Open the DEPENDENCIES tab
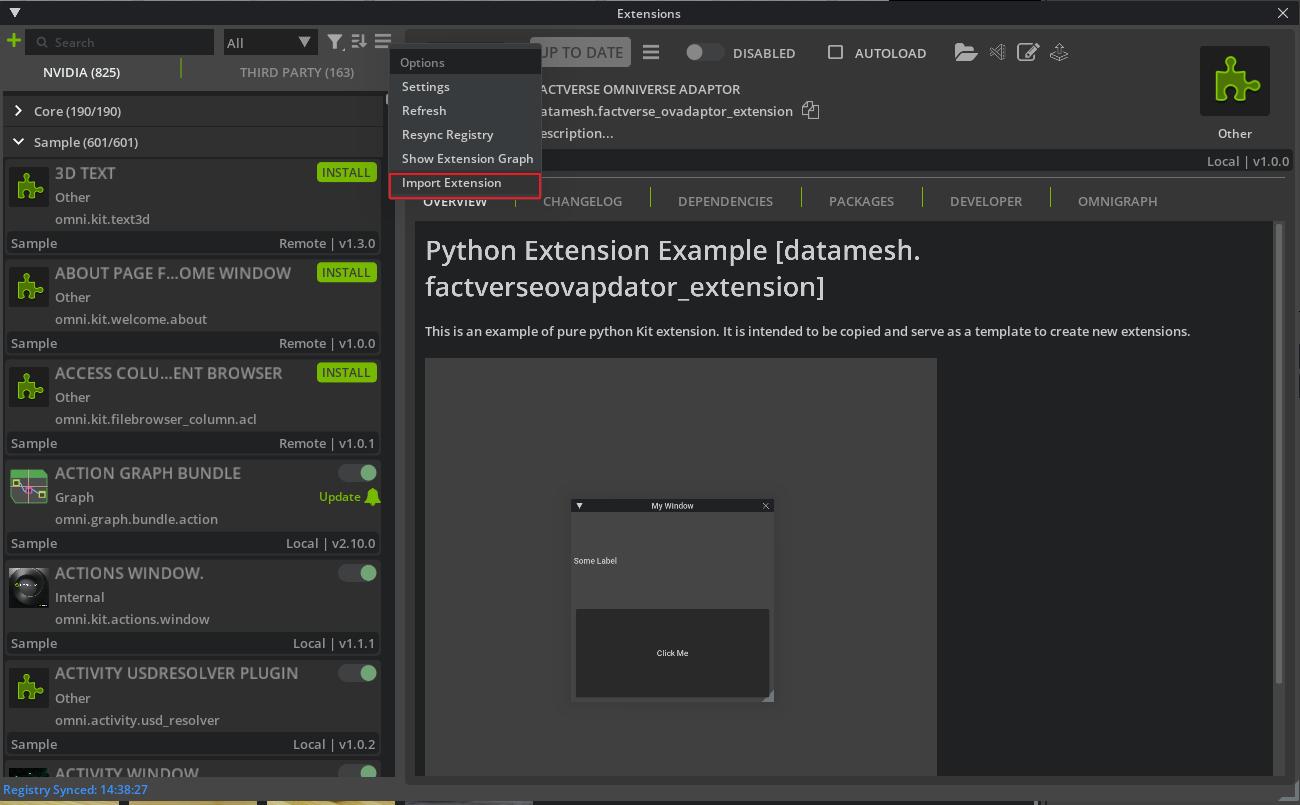1300x805 pixels. [725, 201]
